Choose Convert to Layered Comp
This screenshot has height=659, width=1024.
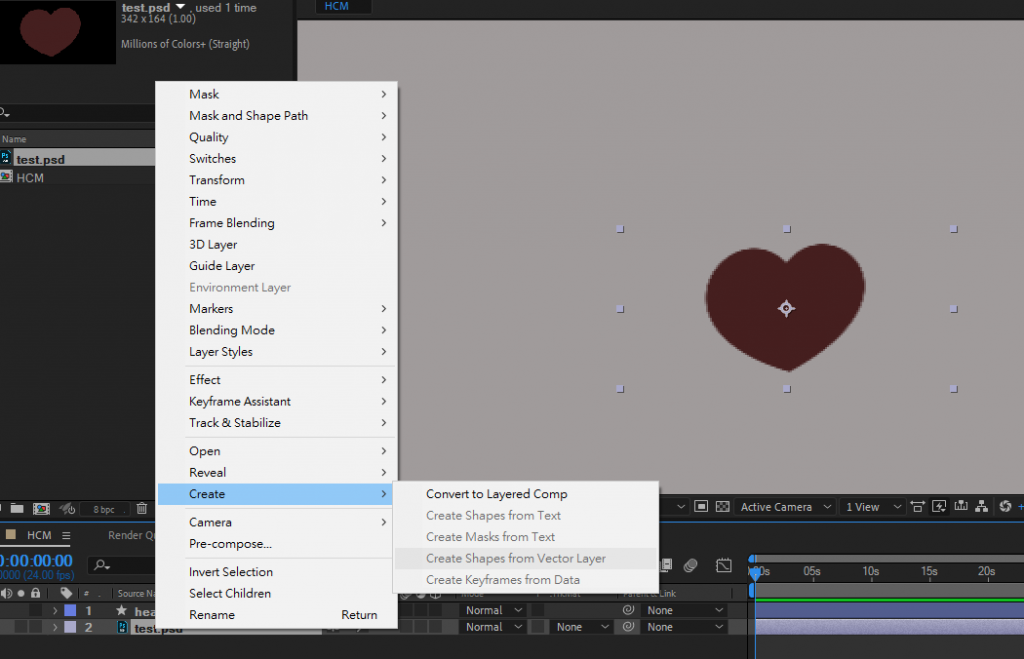[x=526, y=494]
